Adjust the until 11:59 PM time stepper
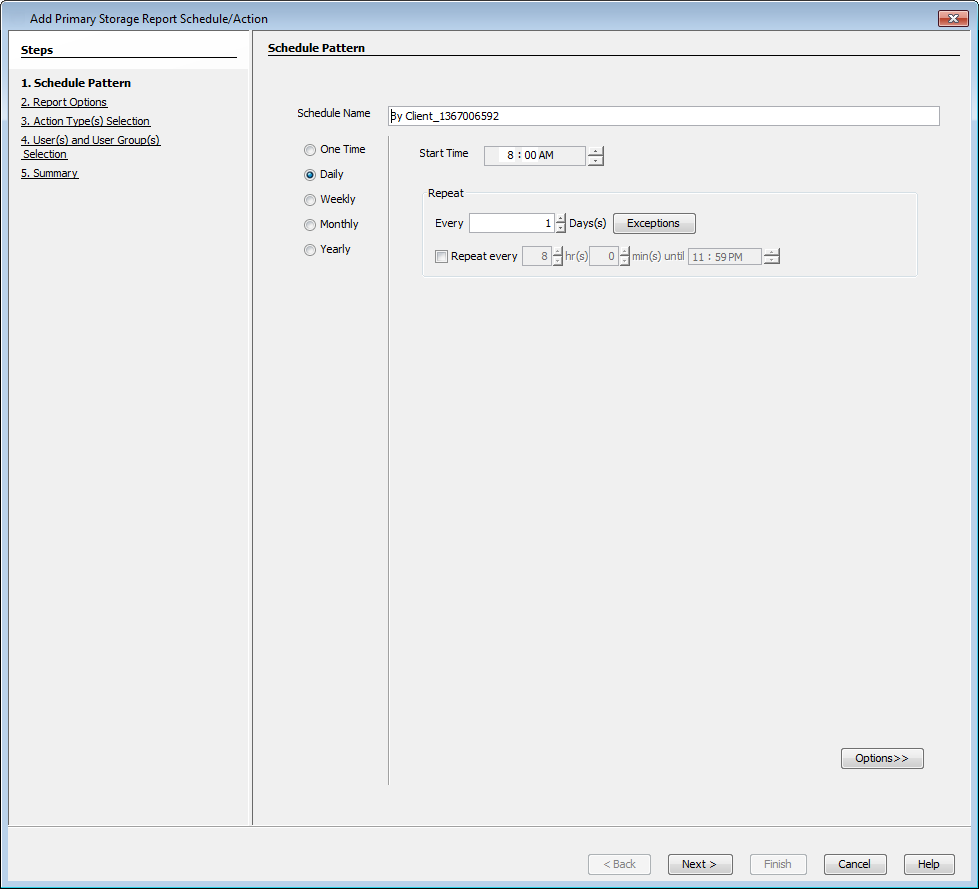 pyautogui.click(x=771, y=256)
